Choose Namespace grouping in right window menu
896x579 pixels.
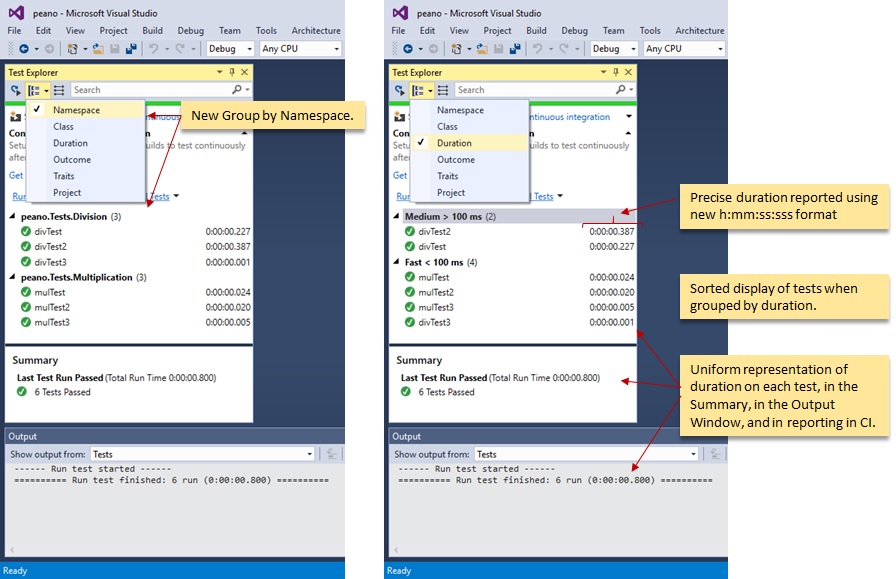[x=461, y=110]
